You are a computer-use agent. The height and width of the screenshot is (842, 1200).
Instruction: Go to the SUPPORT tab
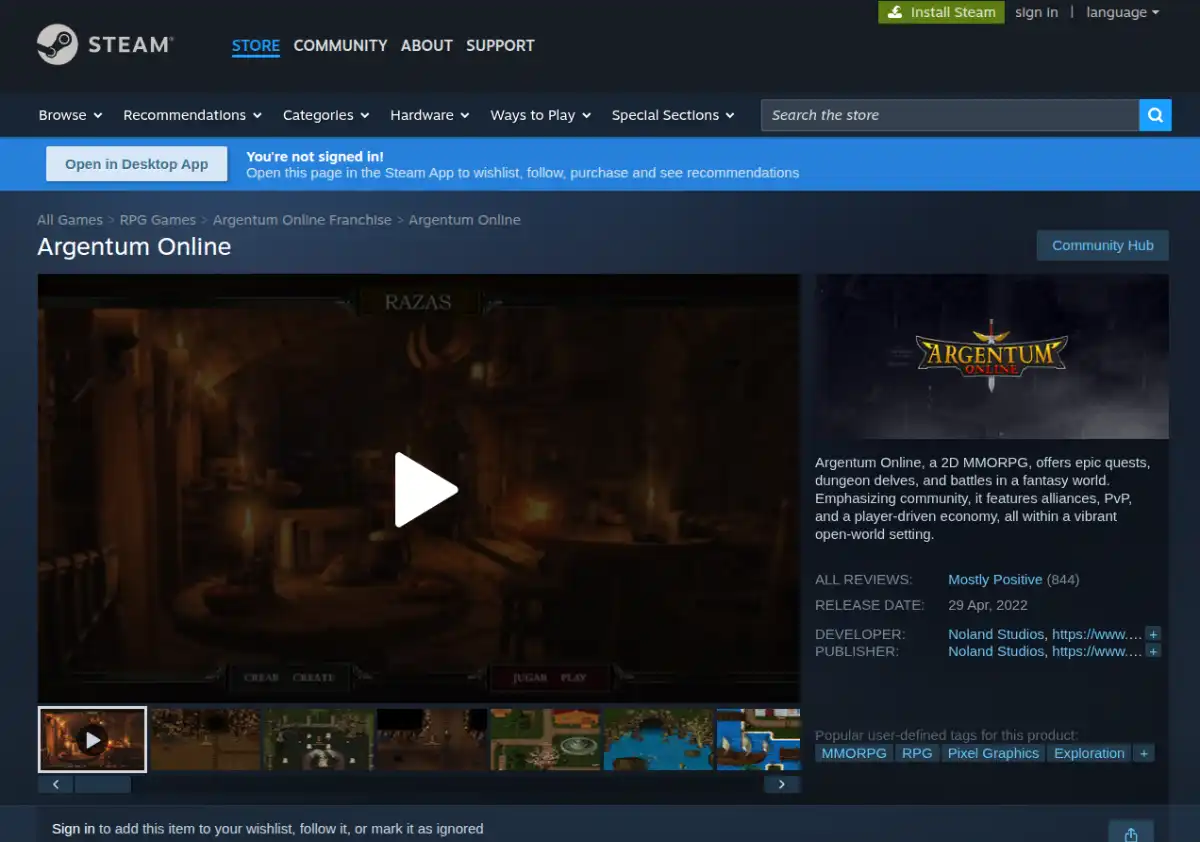coord(500,46)
